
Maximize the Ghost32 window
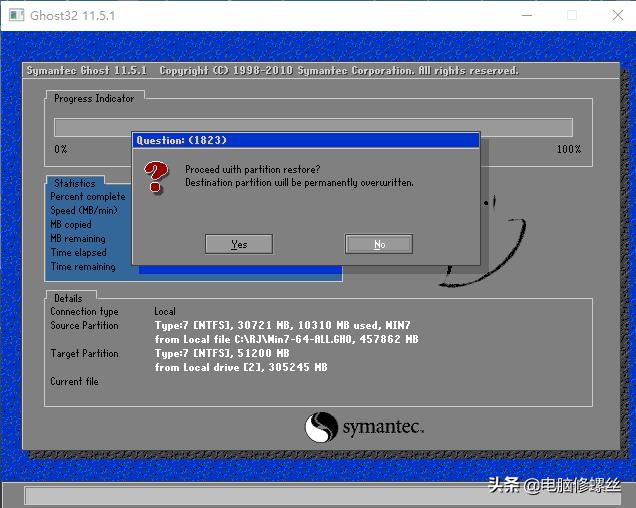pos(572,15)
